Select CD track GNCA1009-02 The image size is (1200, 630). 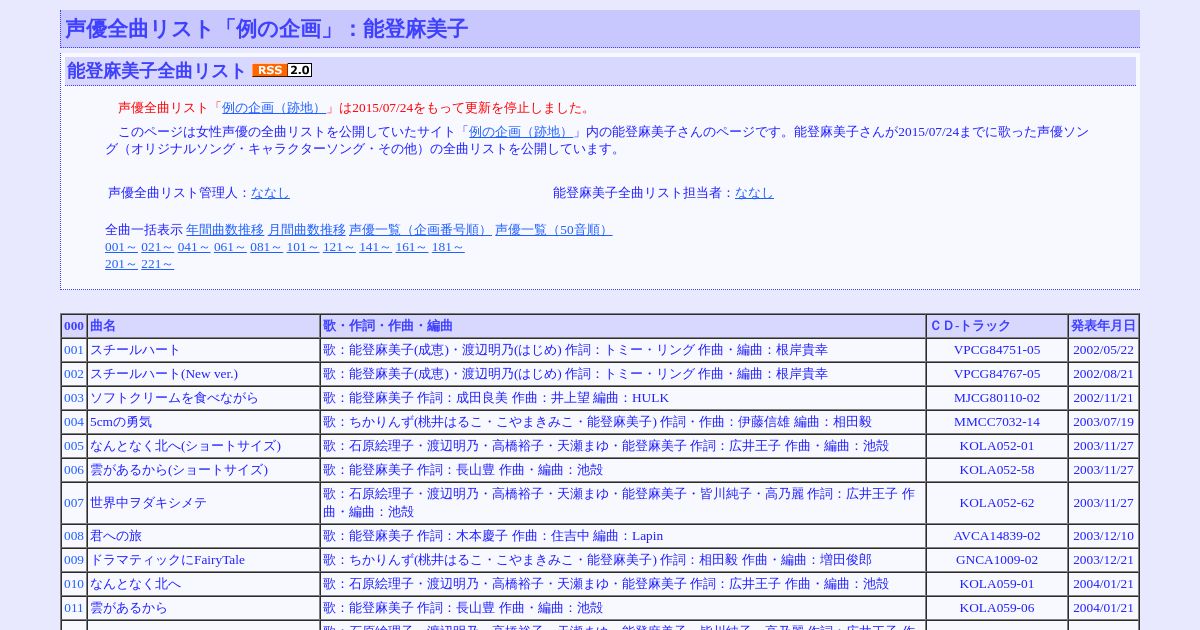[997, 560]
